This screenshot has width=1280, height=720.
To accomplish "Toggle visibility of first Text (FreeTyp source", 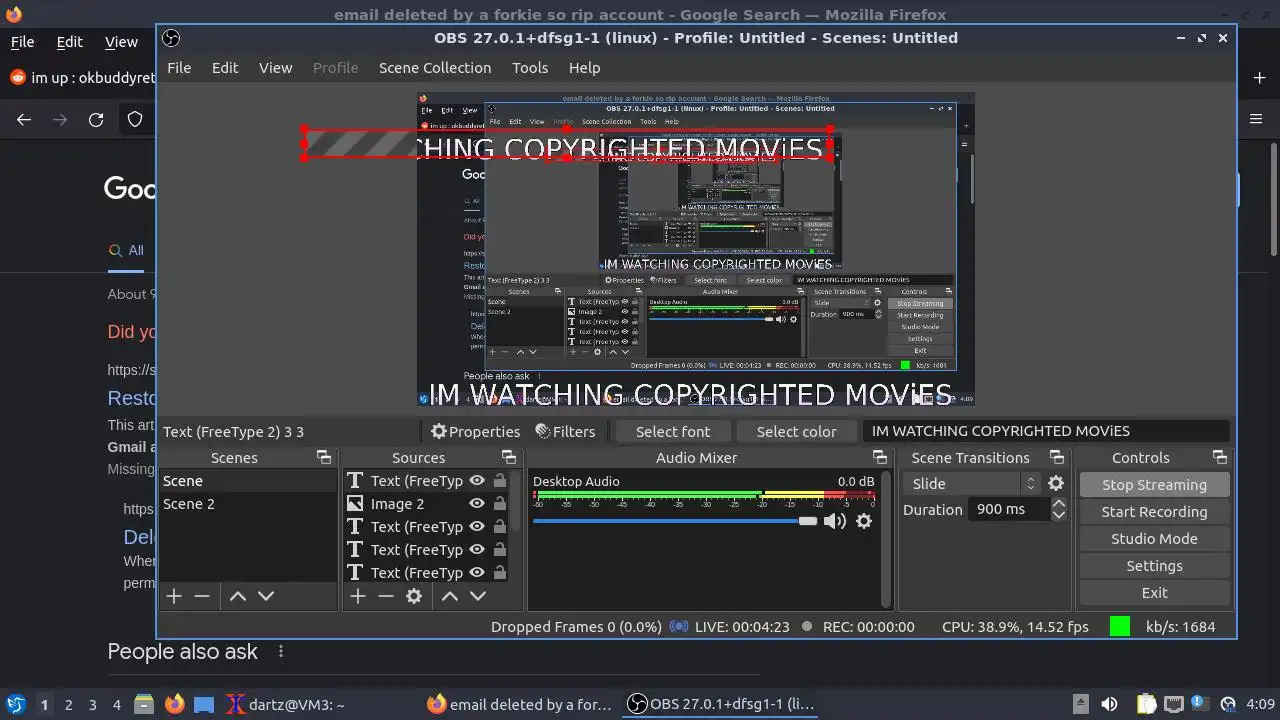I will (x=477, y=481).
